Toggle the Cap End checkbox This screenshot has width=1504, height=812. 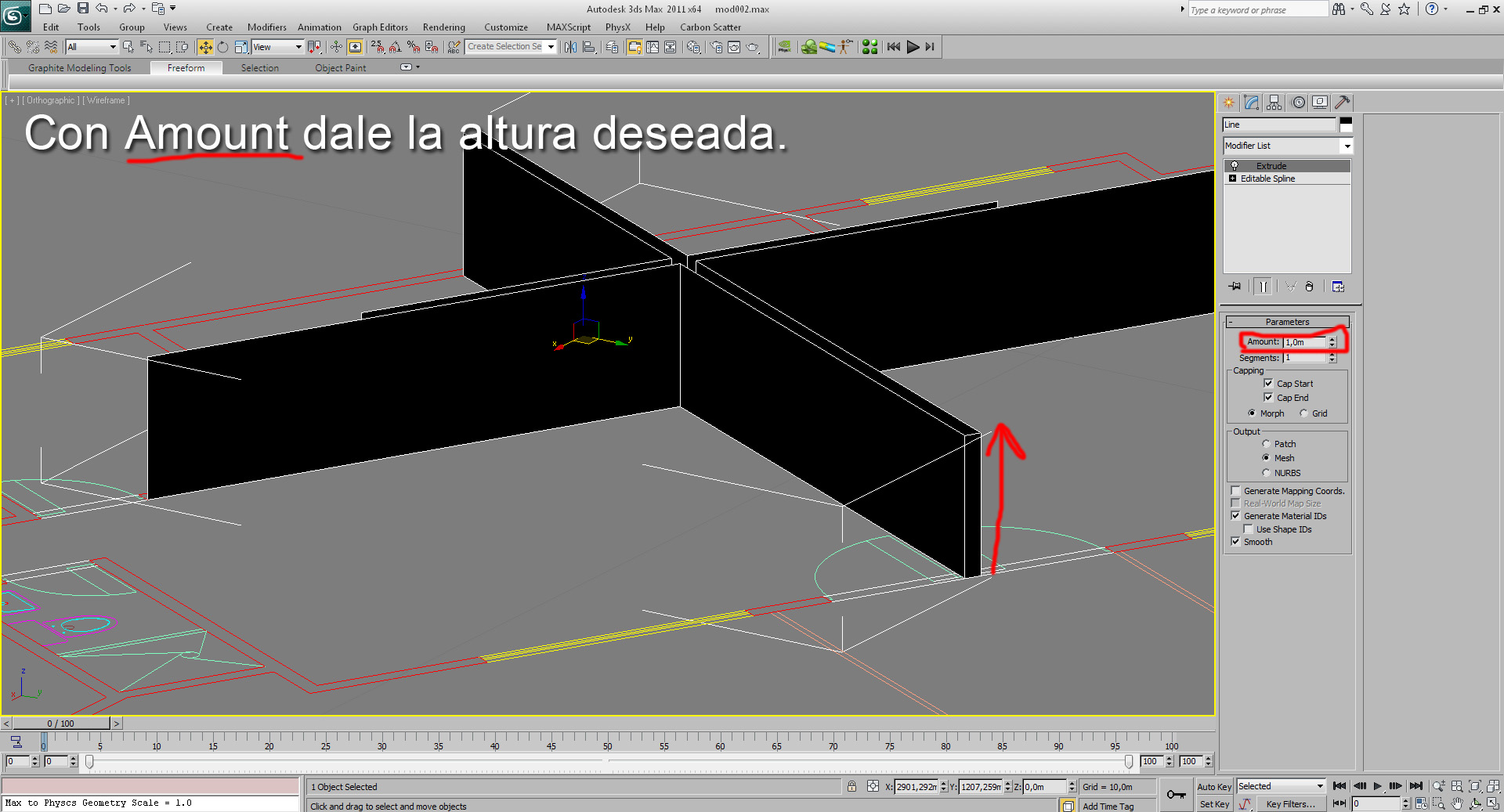coord(1268,398)
